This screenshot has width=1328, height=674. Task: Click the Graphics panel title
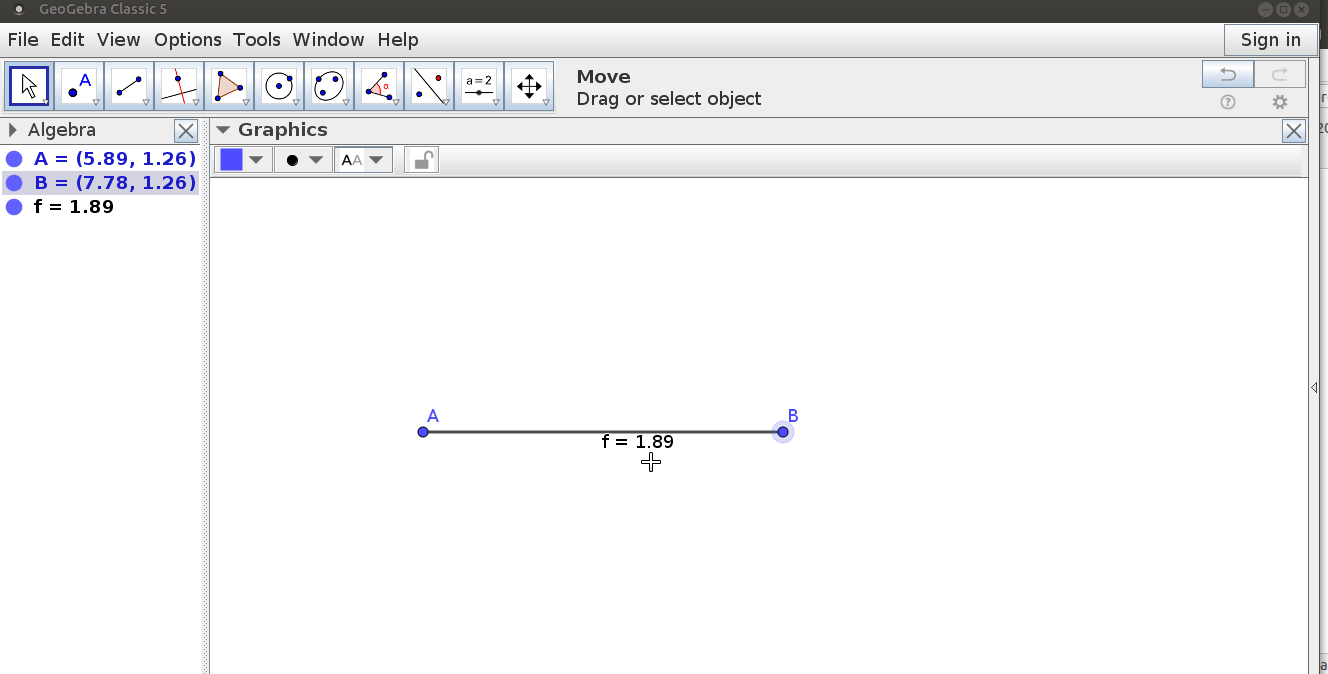[x=283, y=130]
